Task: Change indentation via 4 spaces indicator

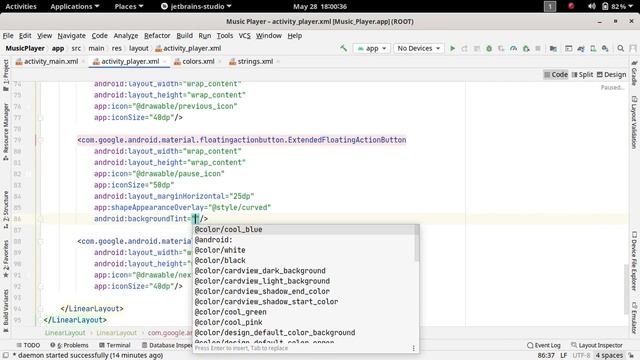Action: (609, 356)
